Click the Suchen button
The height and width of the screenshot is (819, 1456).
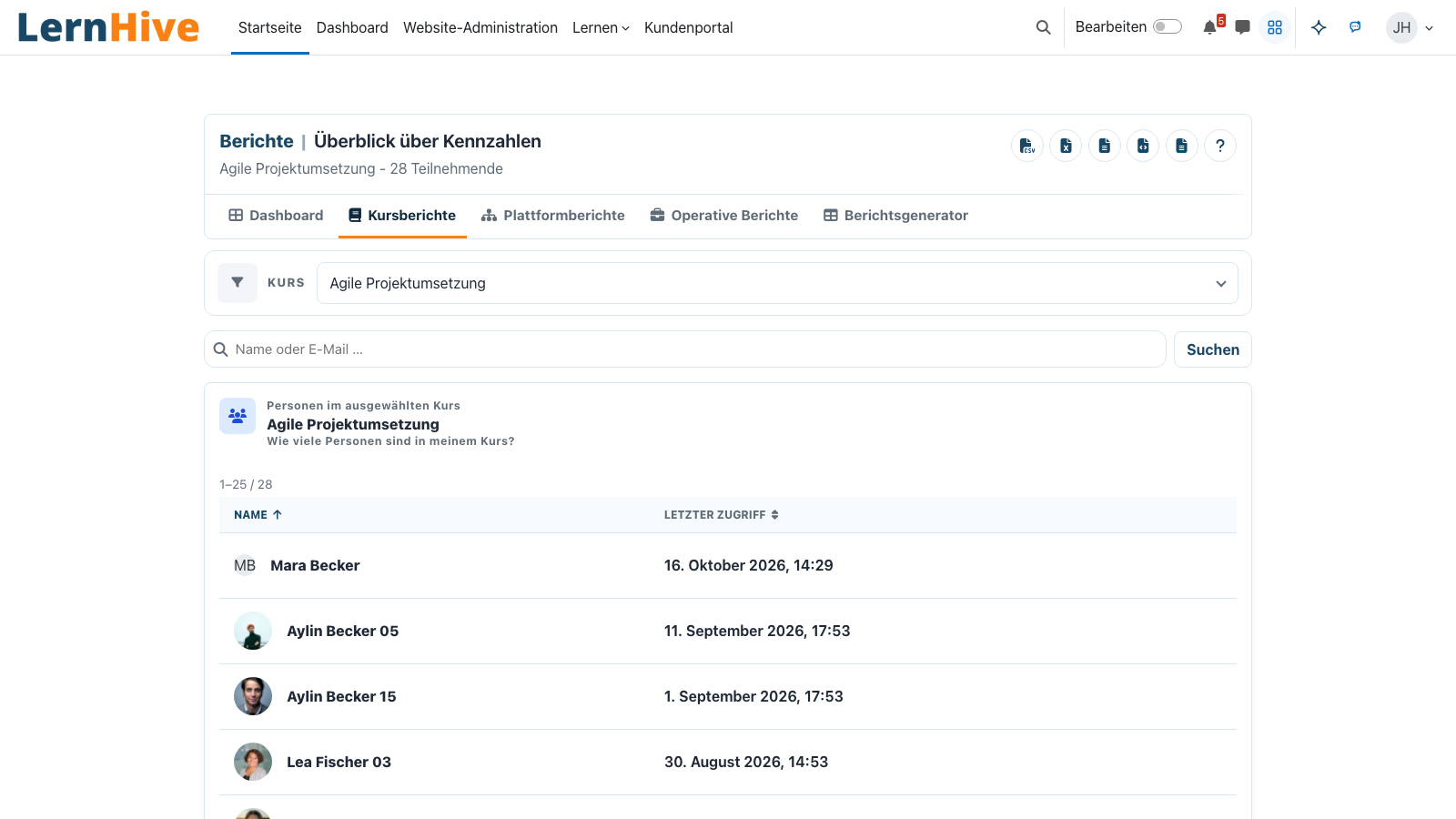click(x=1213, y=349)
